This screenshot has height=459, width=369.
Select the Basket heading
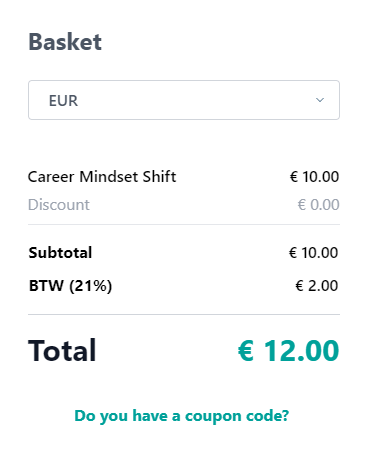click(65, 42)
